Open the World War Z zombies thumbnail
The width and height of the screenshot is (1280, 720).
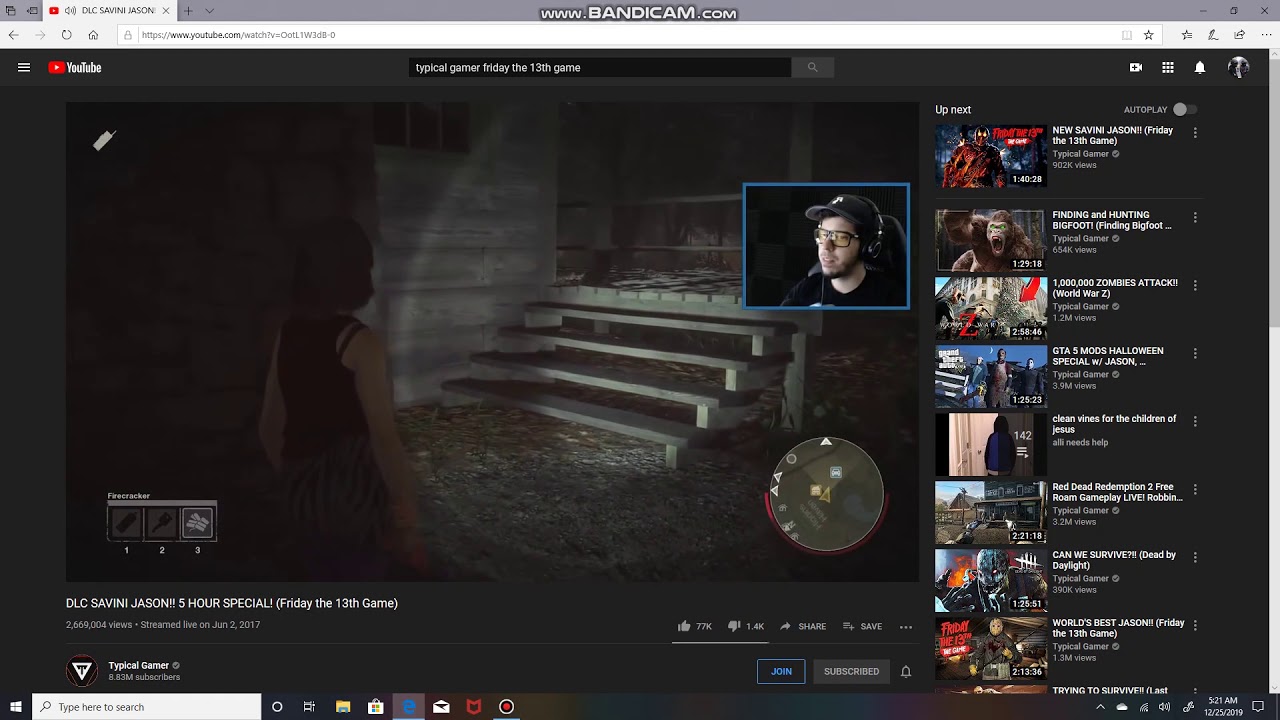coord(991,308)
